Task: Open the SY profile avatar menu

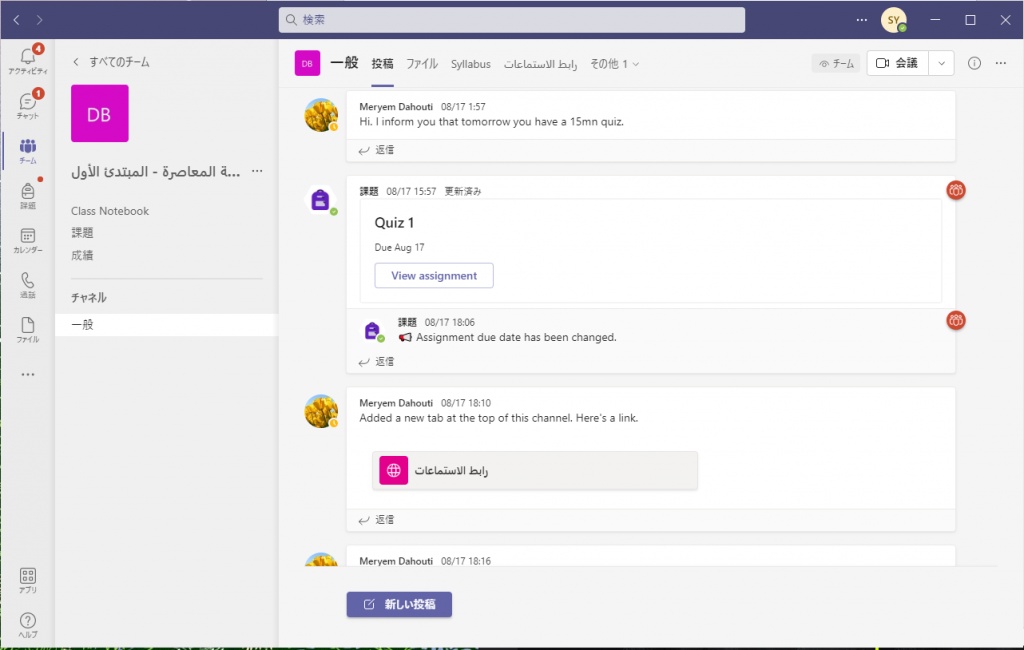Action: tap(893, 20)
